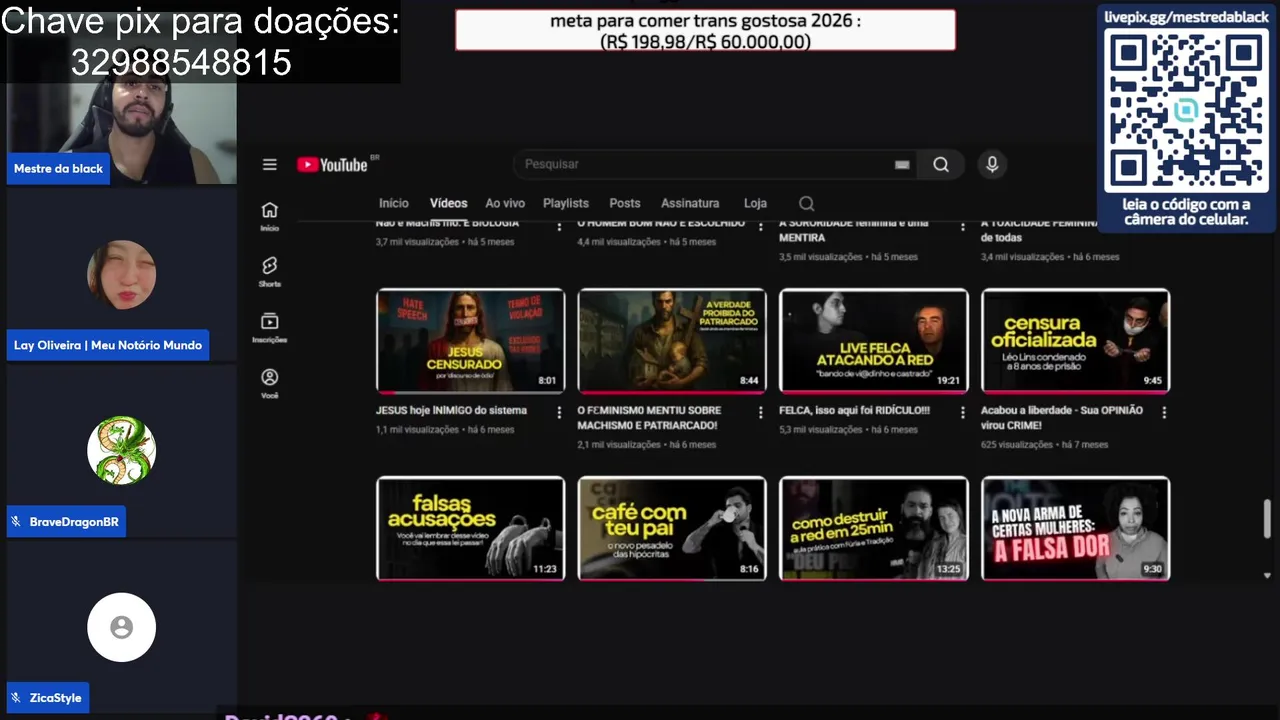Click 625 visualizações há 7 meses text
Image resolution: width=1280 pixels, height=720 pixels.
1045,445
